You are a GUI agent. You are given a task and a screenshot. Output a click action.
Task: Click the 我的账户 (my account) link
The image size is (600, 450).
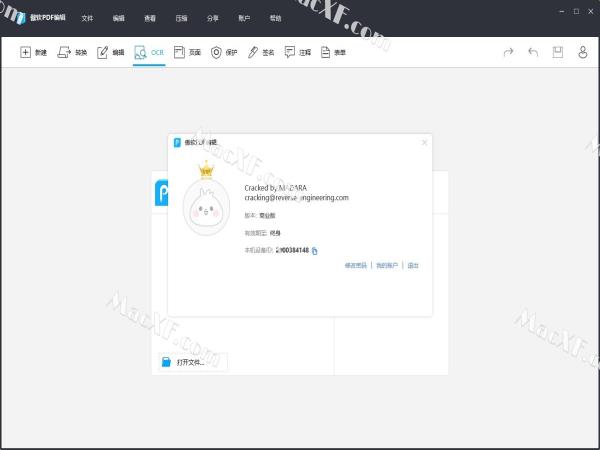[387, 265]
